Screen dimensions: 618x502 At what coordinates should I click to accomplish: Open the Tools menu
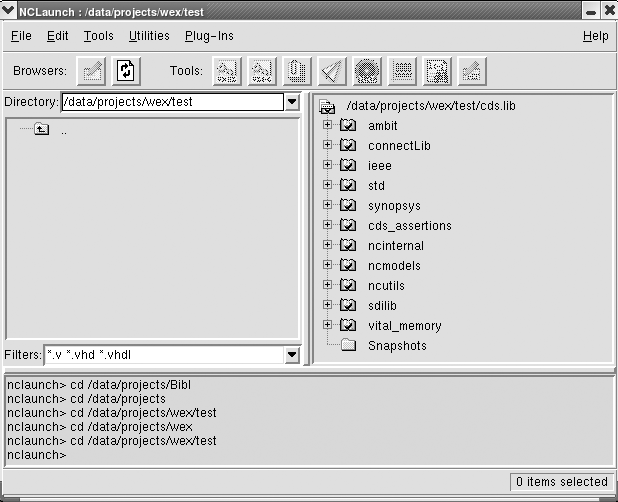click(99, 36)
